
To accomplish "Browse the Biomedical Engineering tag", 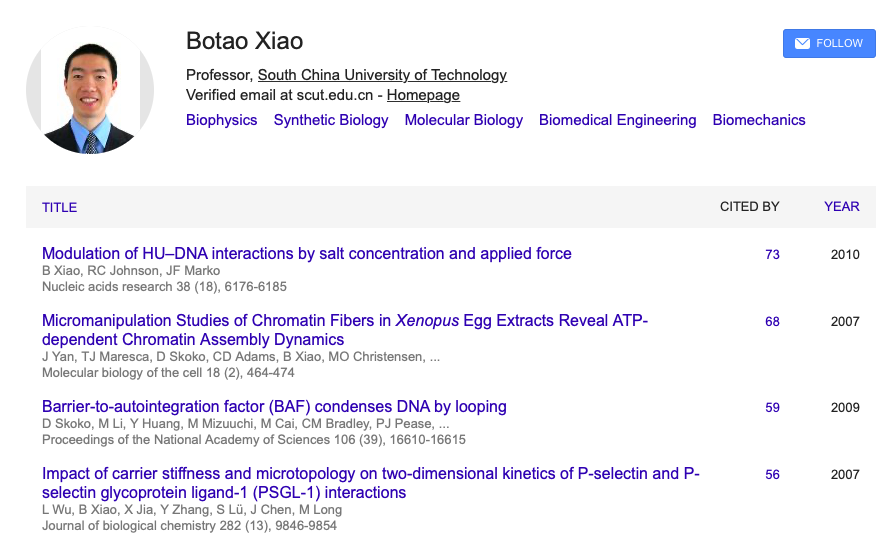I will [617, 120].
